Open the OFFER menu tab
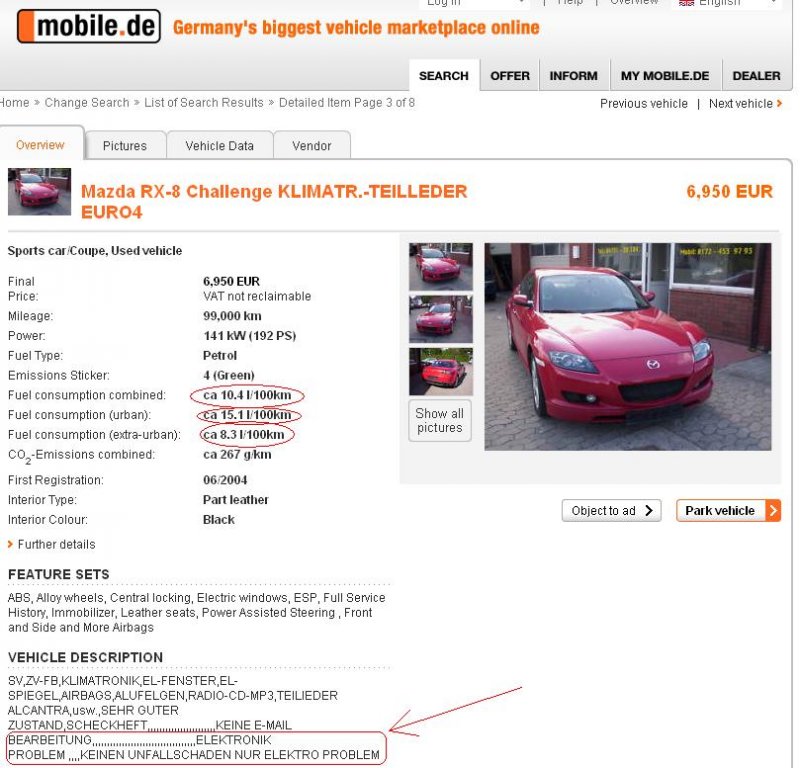 510,76
